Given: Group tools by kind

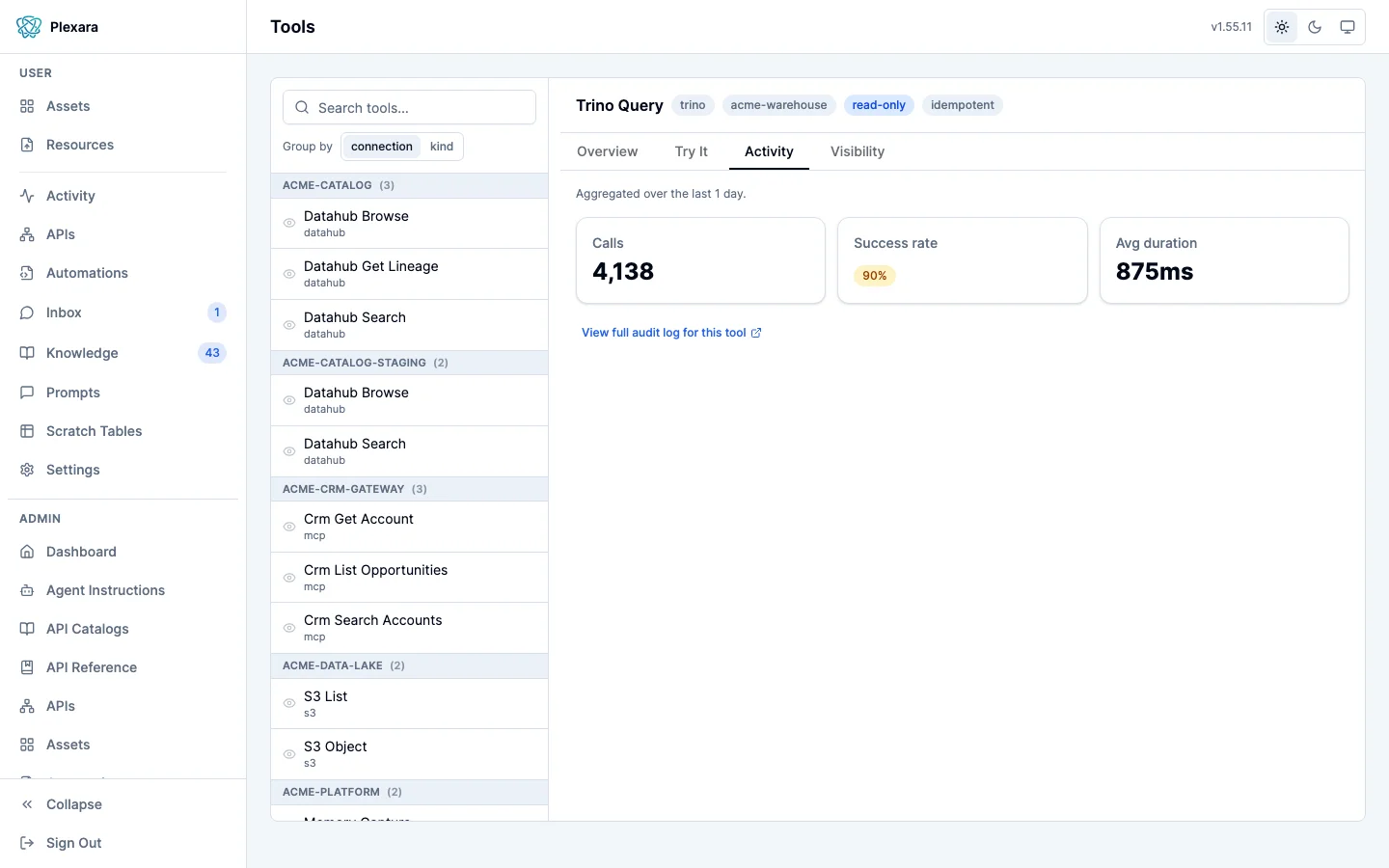Looking at the screenshot, I should pos(442,147).
